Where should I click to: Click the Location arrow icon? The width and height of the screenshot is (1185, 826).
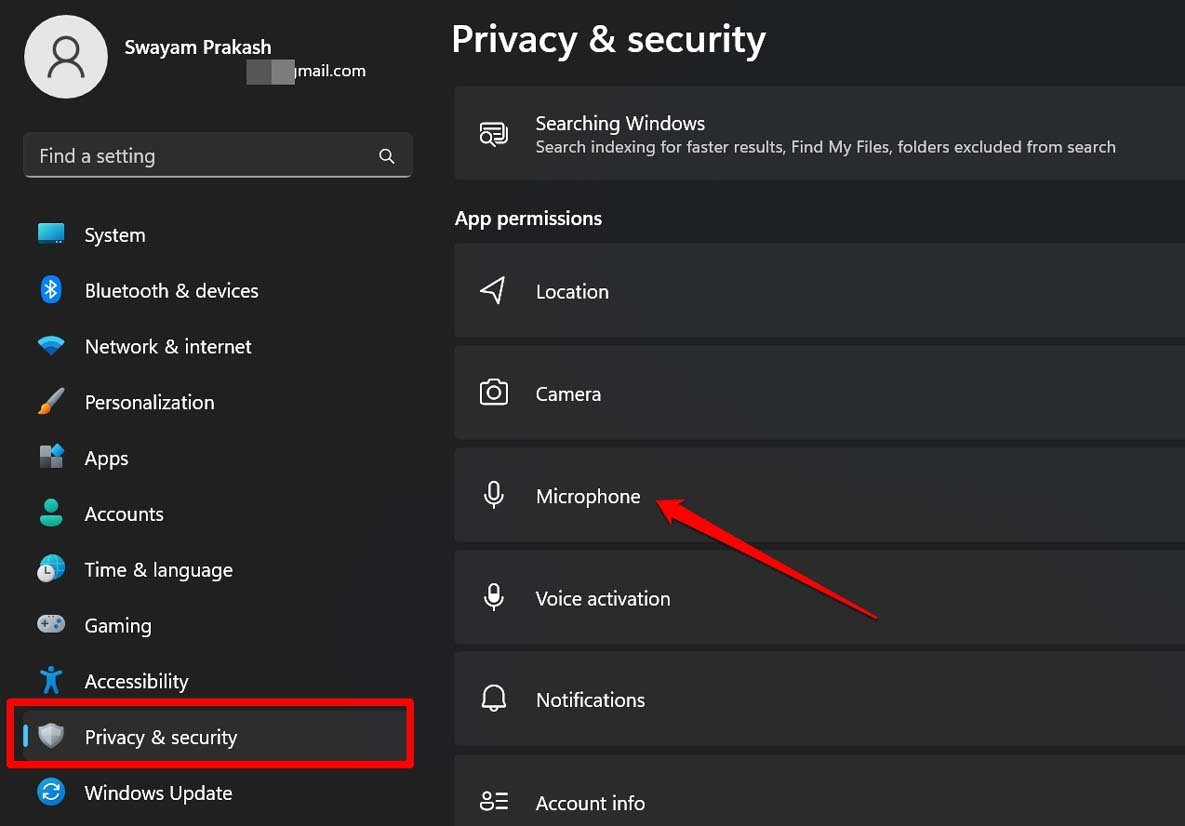(x=493, y=291)
